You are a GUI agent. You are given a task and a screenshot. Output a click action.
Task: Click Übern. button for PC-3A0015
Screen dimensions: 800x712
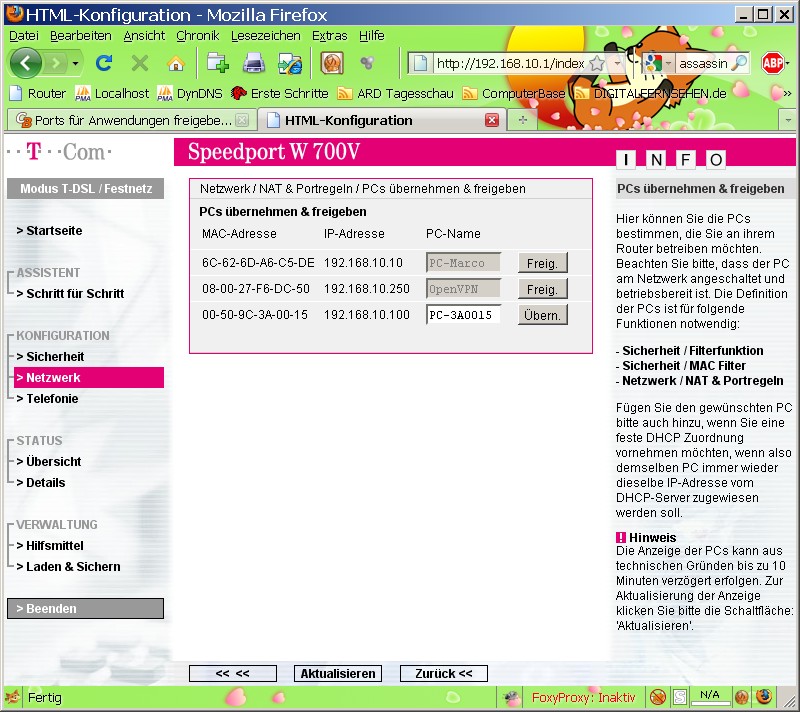(x=542, y=315)
